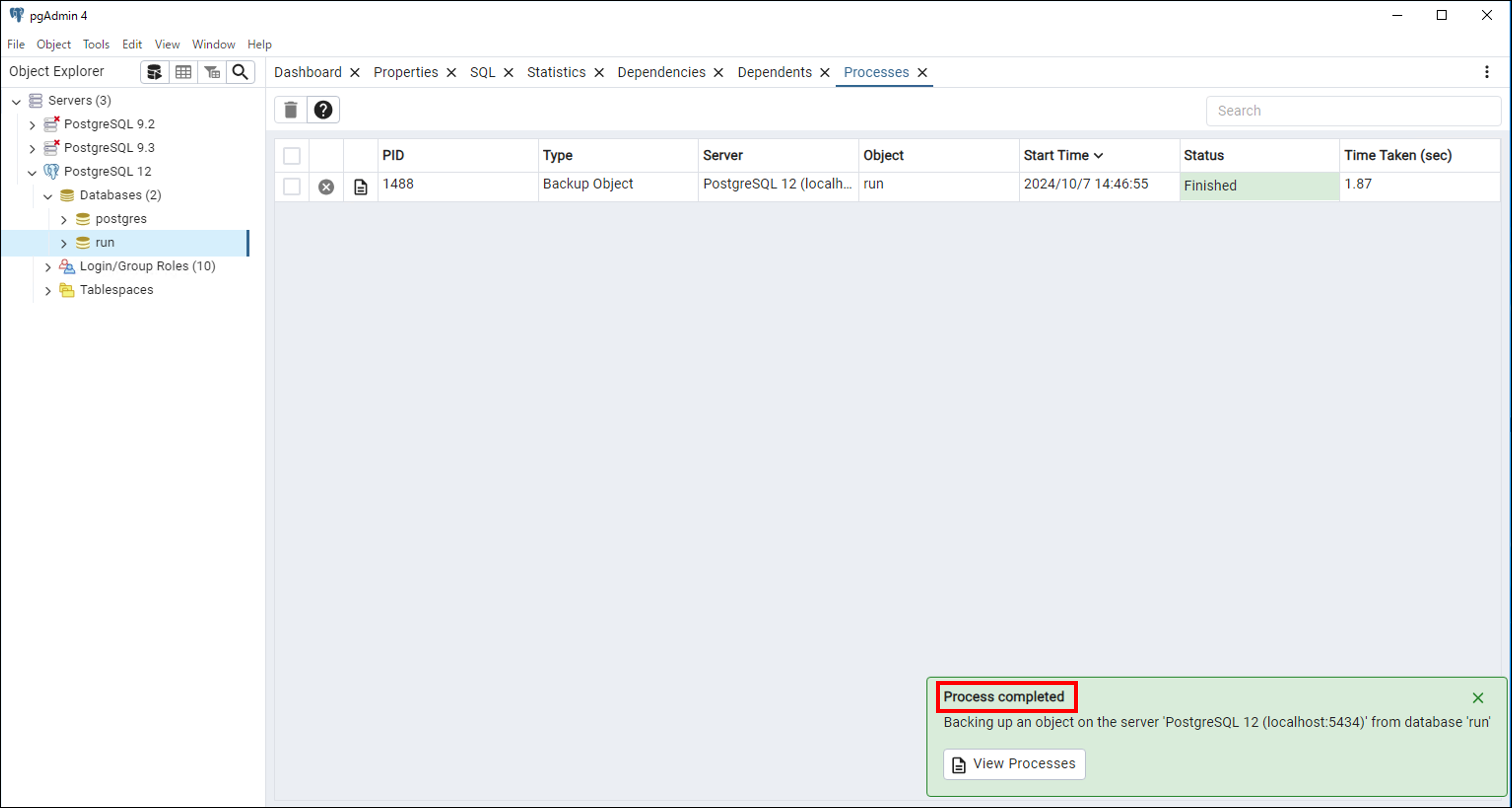This screenshot has width=1512, height=808.
Task: Switch to the SQL tab
Action: [x=482, y=72]
